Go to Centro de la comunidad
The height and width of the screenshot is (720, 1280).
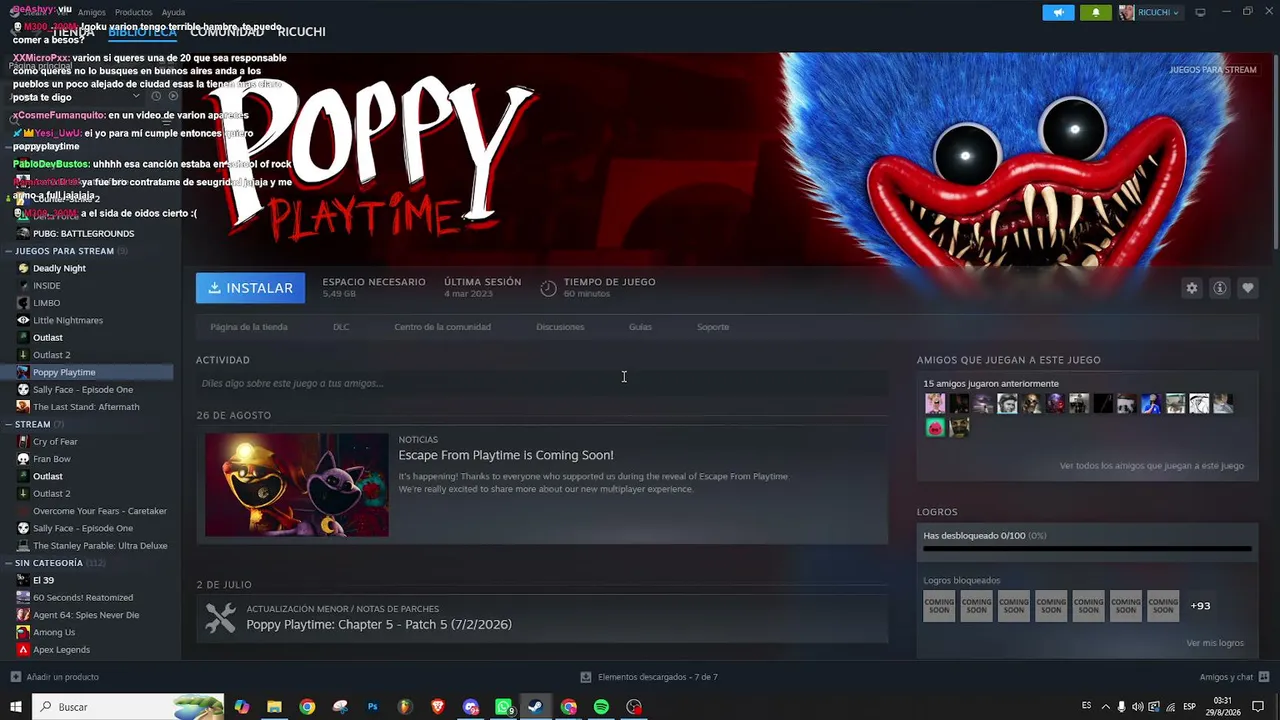pos(442,327)
